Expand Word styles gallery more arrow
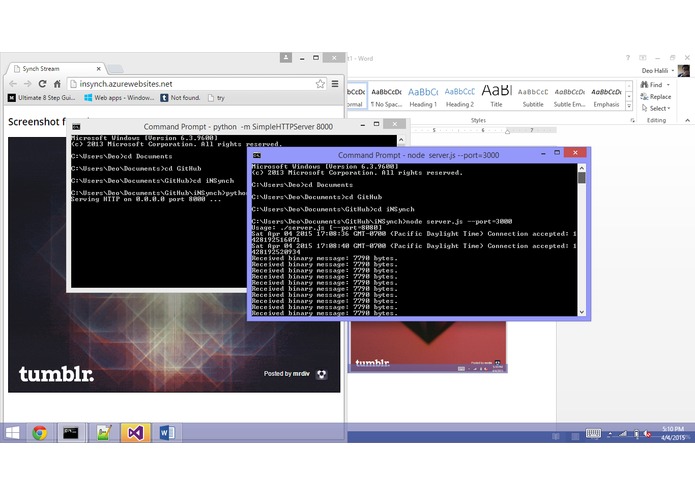The height and width of the screenshot is (494, 695). click(629, 106)
